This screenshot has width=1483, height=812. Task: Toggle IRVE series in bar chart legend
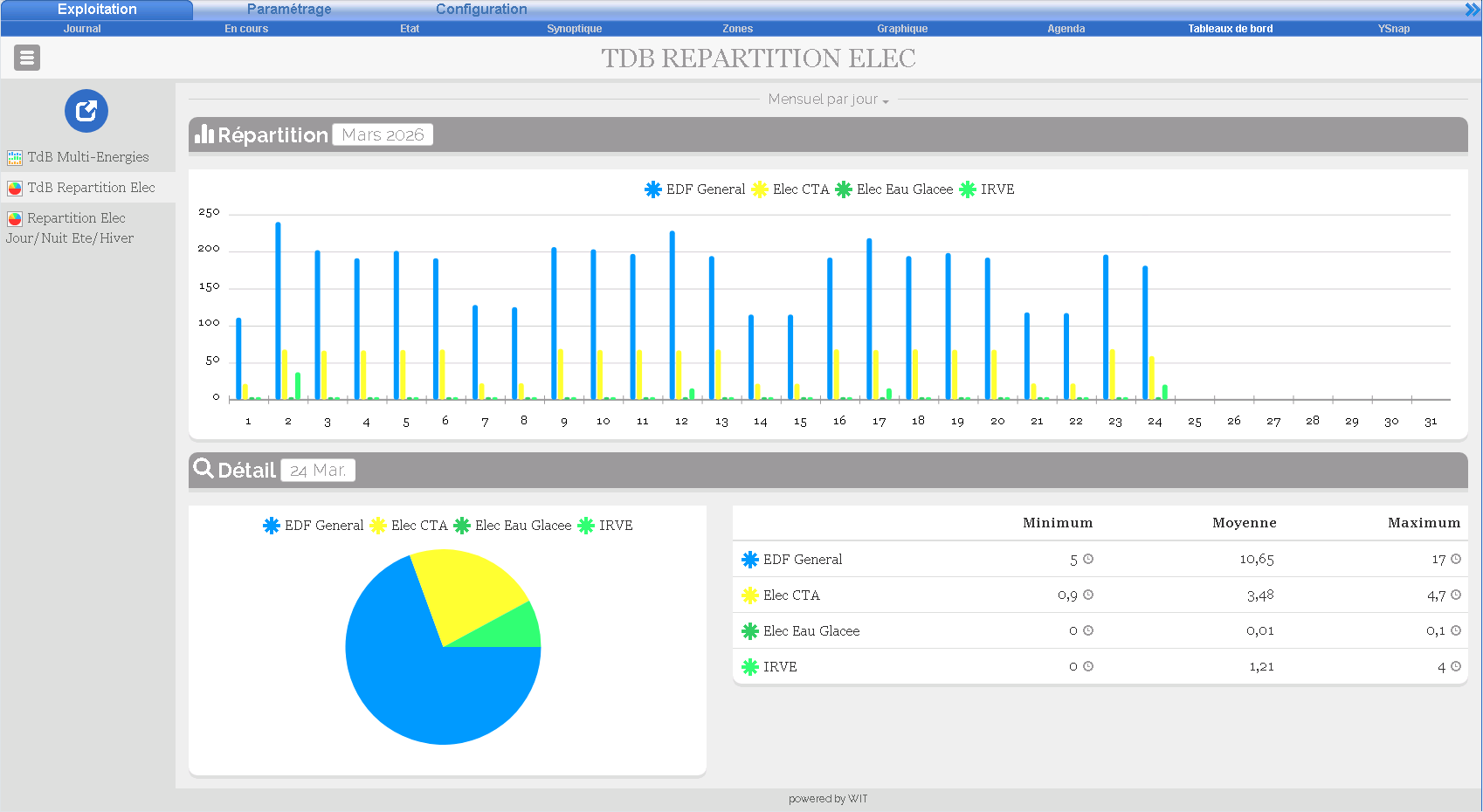(987, 189)
